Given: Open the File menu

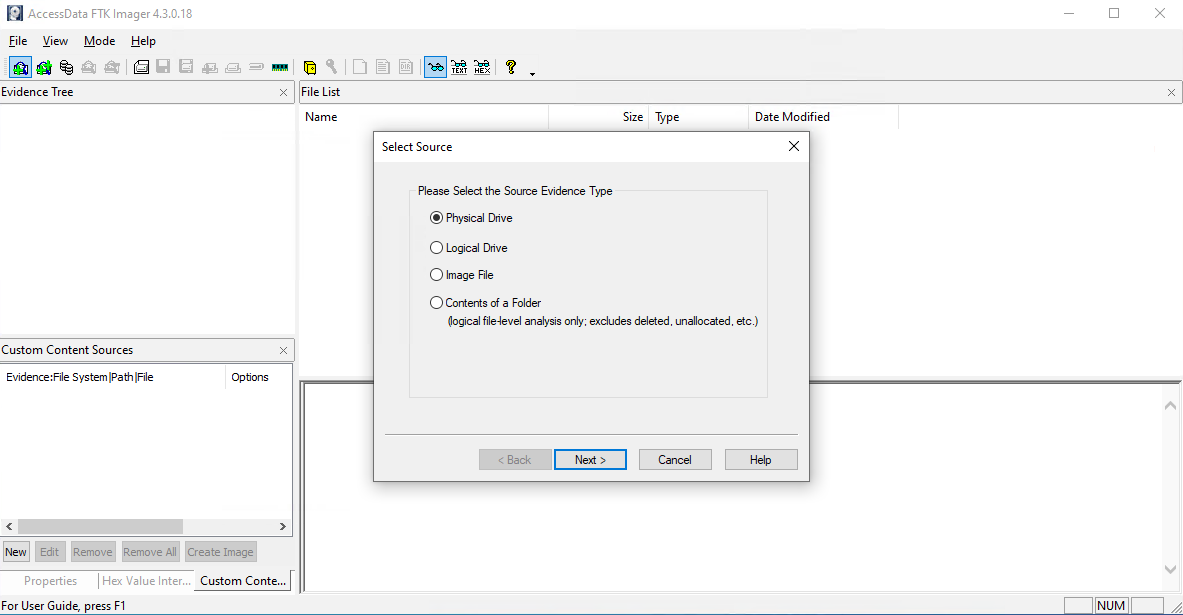Looking at the screenshot, I should [18, 41].
